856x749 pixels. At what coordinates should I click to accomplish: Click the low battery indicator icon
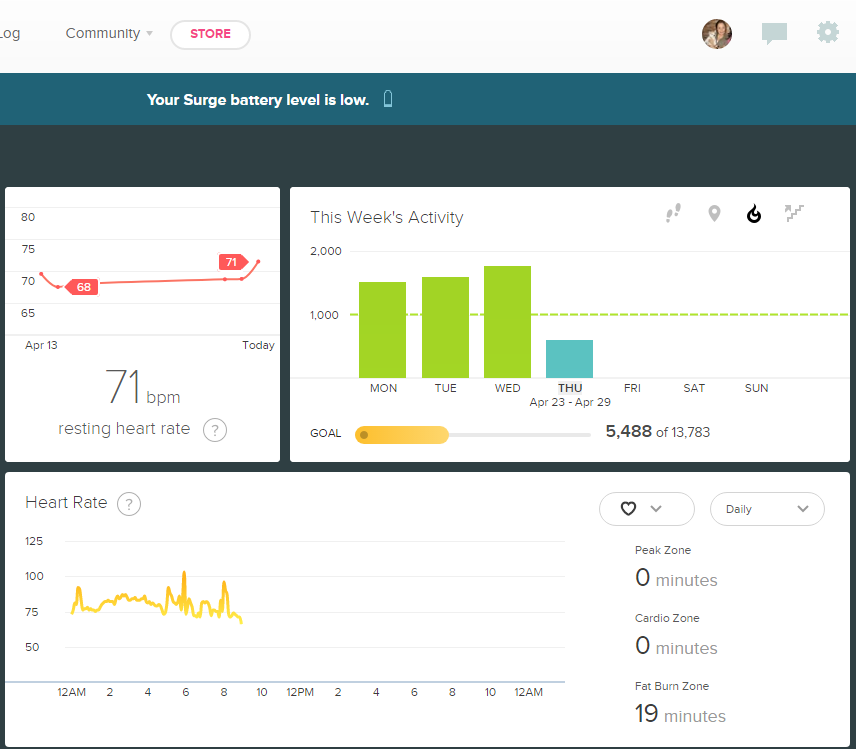click(389, 99)
